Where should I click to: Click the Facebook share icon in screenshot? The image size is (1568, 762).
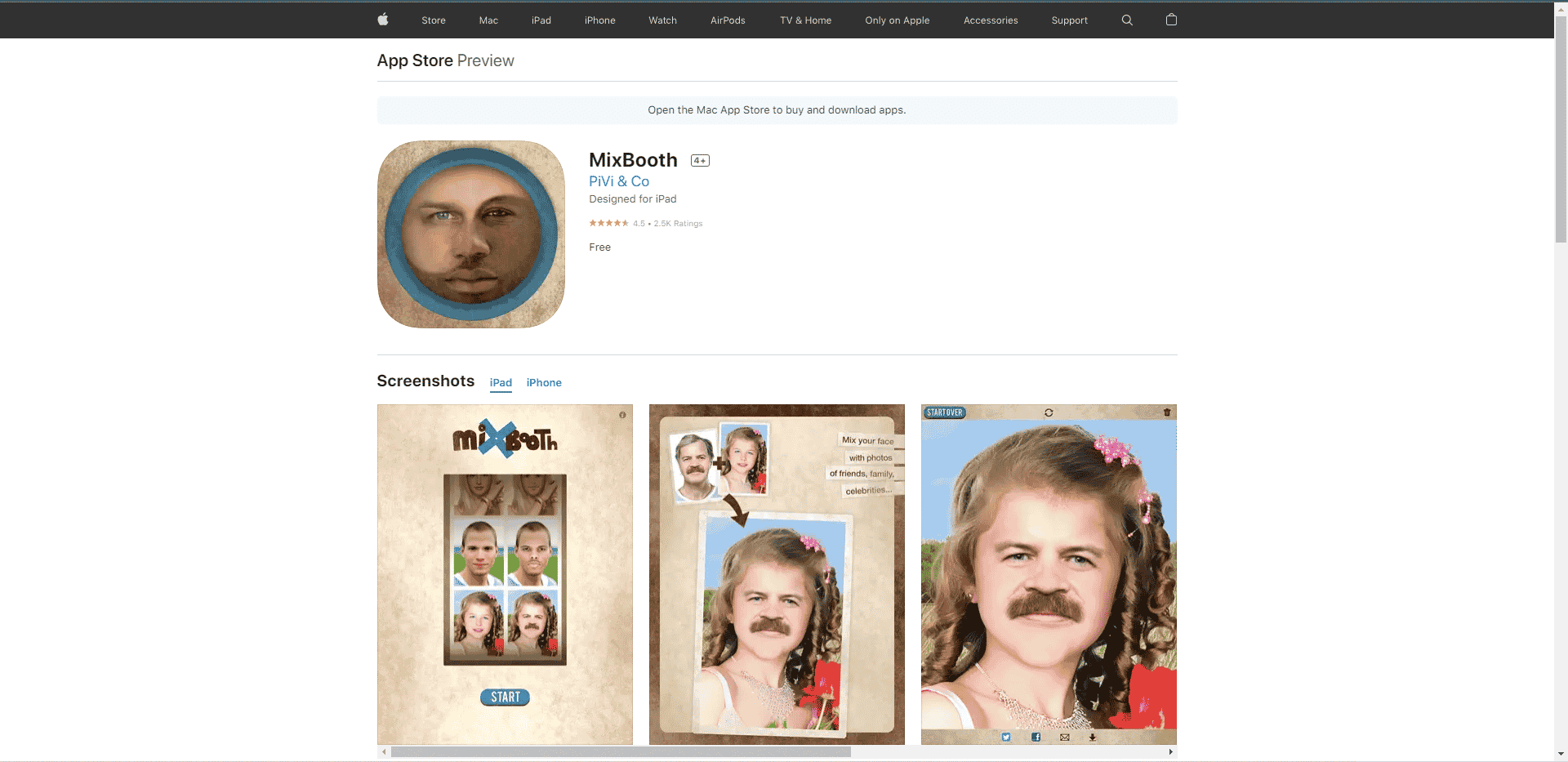pyautogui.click(x=1036, y=737)
